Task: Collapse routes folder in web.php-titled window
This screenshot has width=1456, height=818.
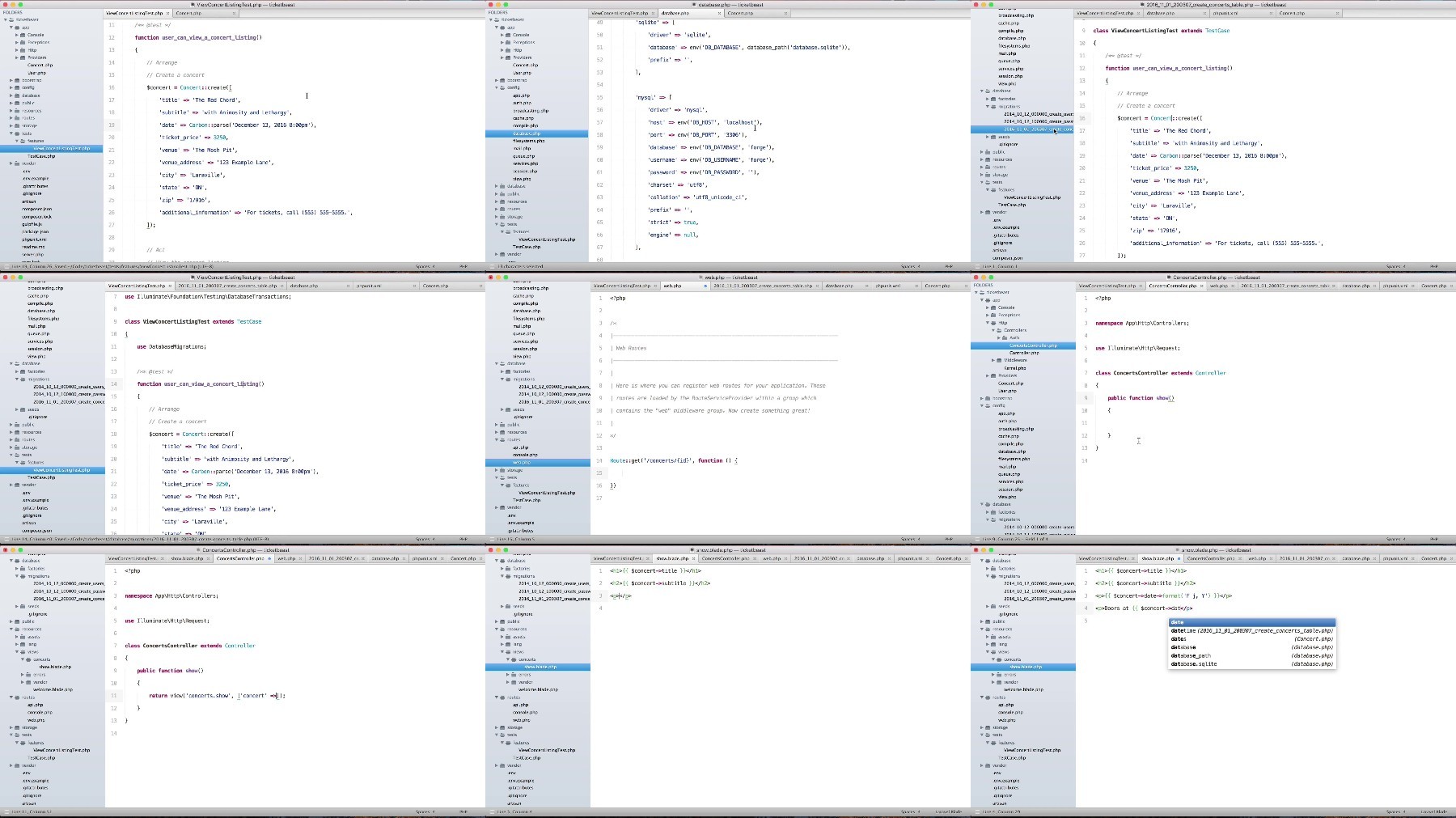Action: (496, 440)
